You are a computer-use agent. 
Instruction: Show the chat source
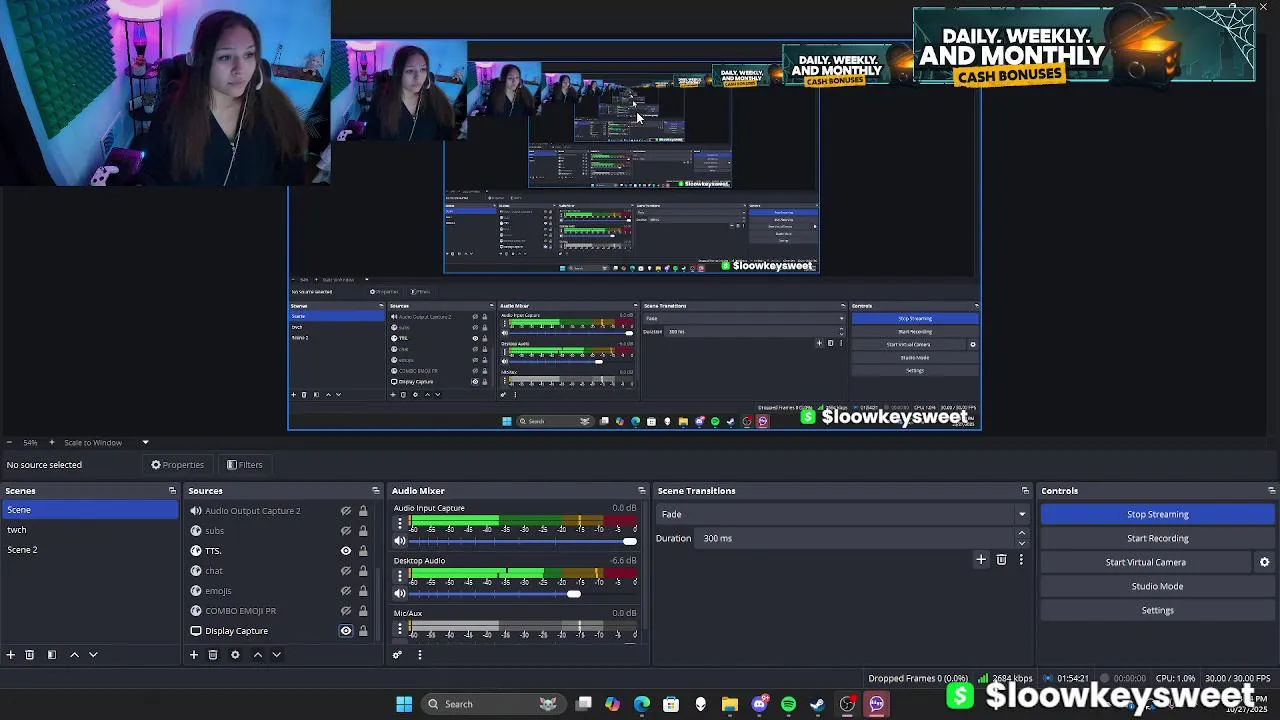(x=346, y=571)
